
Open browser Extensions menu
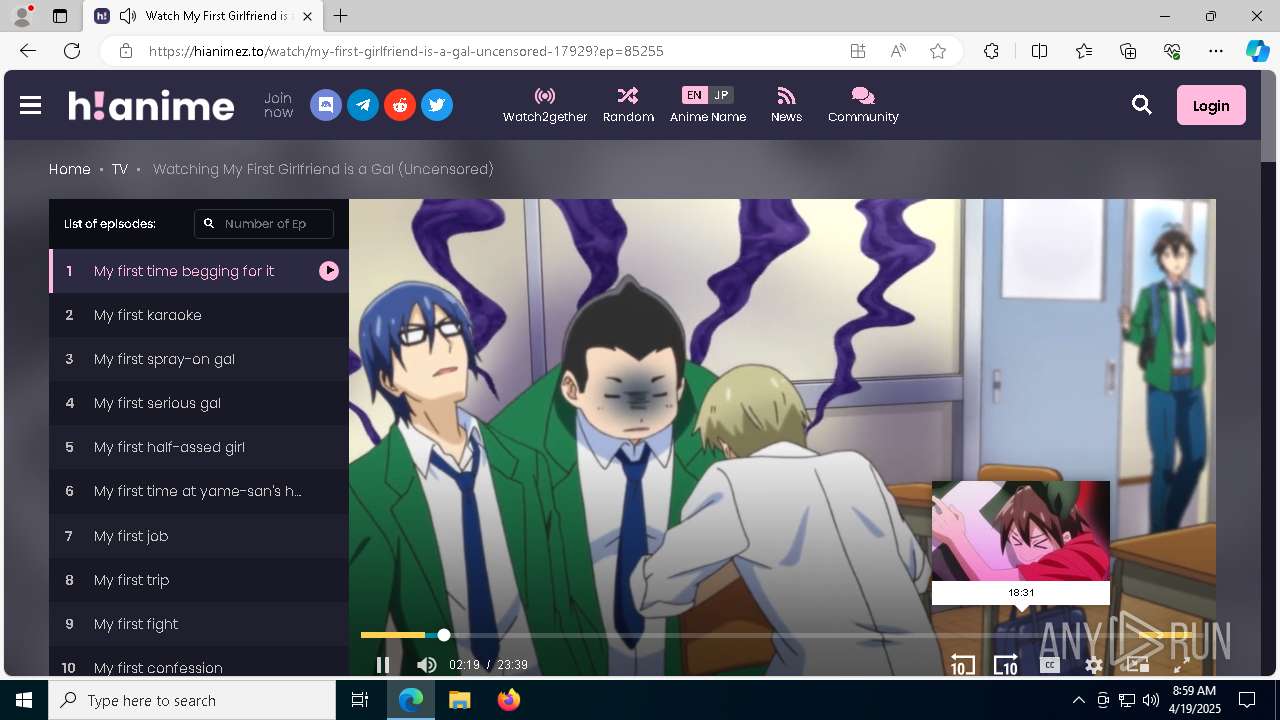(x=991, y=51)
